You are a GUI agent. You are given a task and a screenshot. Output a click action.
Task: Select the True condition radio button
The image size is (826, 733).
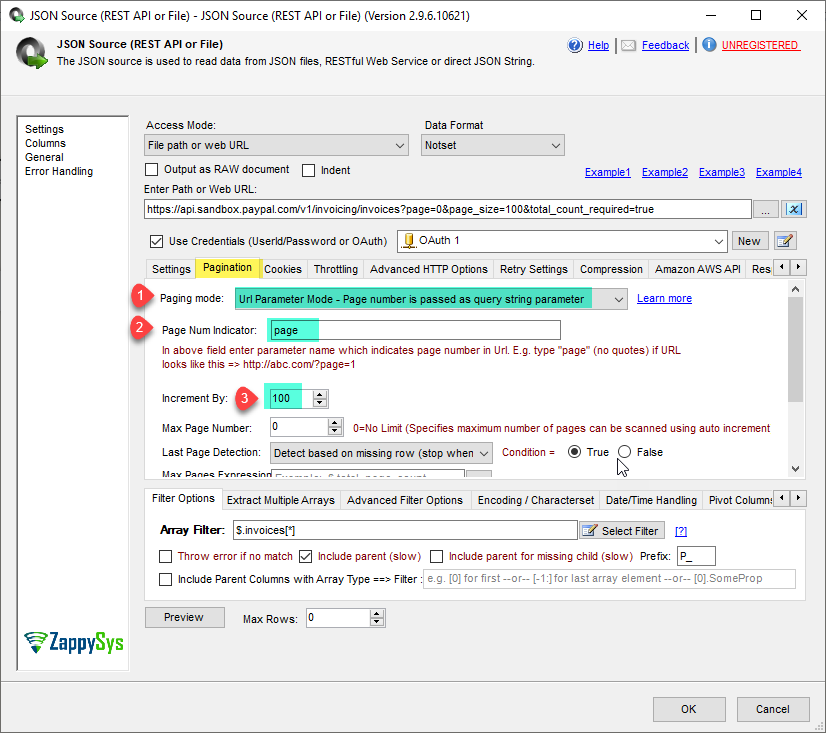pyautogui.click(x=575, y=452)
